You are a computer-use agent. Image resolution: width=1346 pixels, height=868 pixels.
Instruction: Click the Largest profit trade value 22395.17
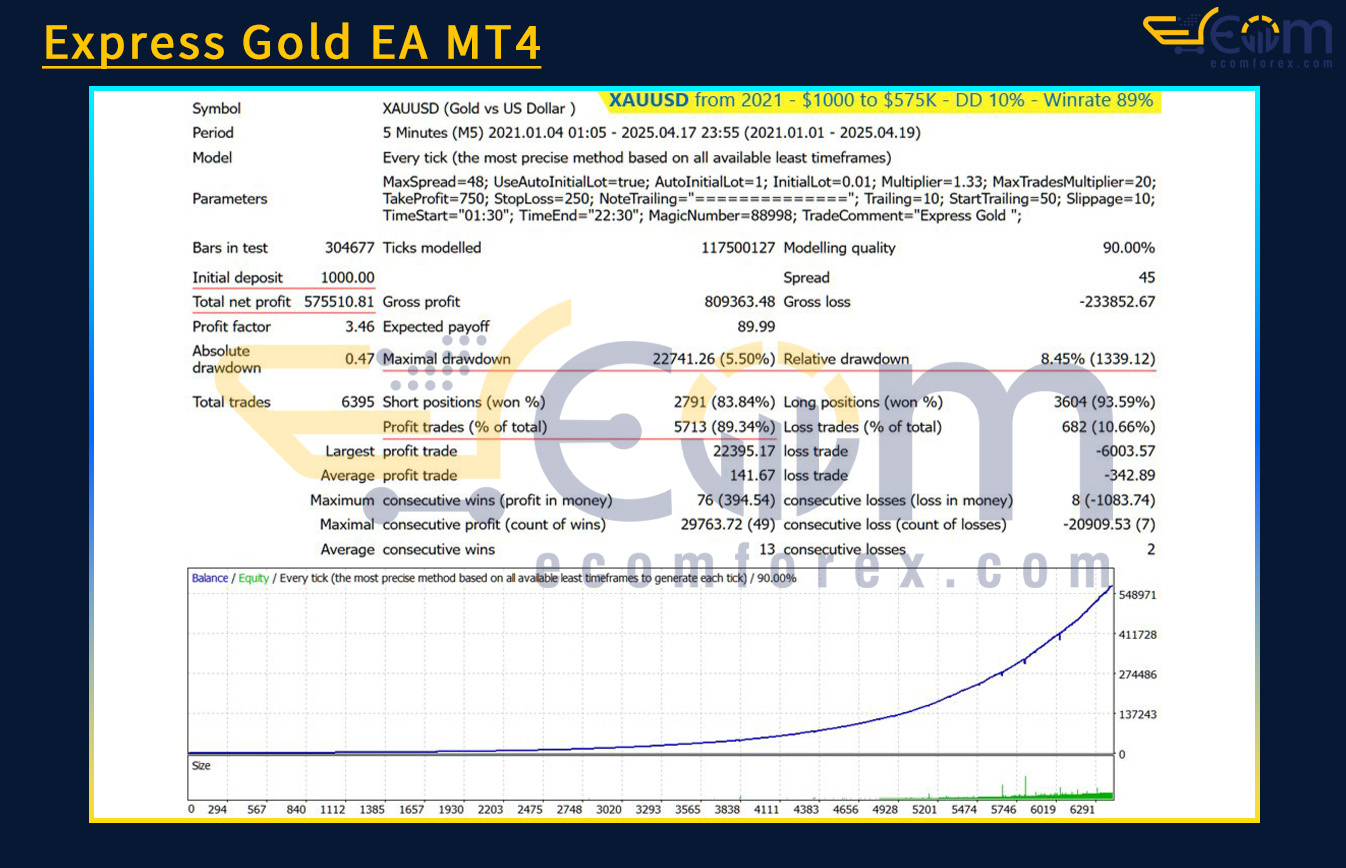click(x=744, y=452)
